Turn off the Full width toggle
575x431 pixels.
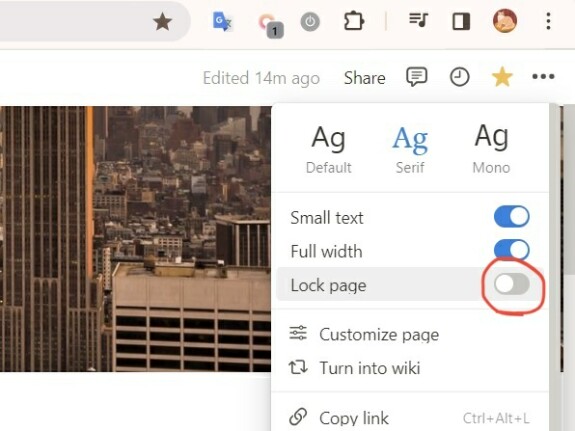point(512,249)
